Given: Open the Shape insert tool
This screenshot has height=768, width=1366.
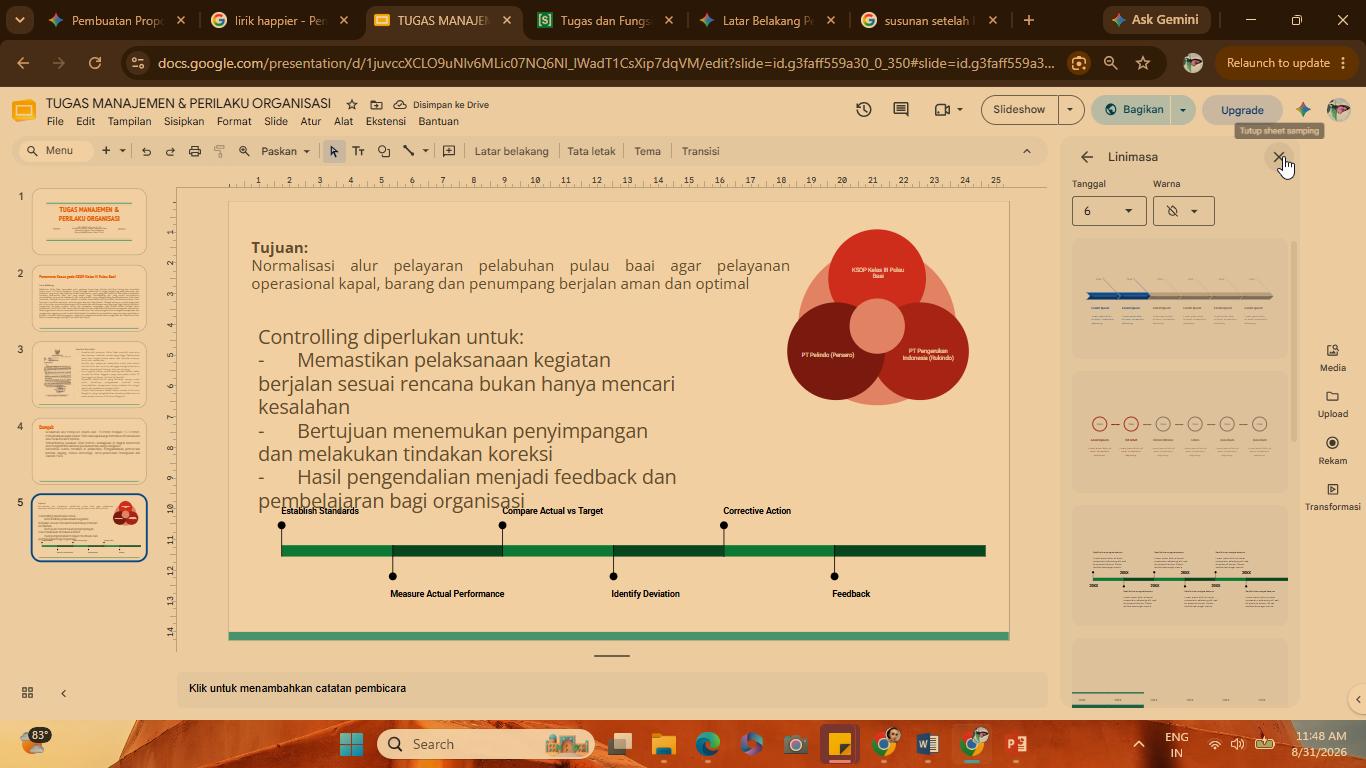Looking at the screenshot, I should pyautogui.click(x=384, y=151).
